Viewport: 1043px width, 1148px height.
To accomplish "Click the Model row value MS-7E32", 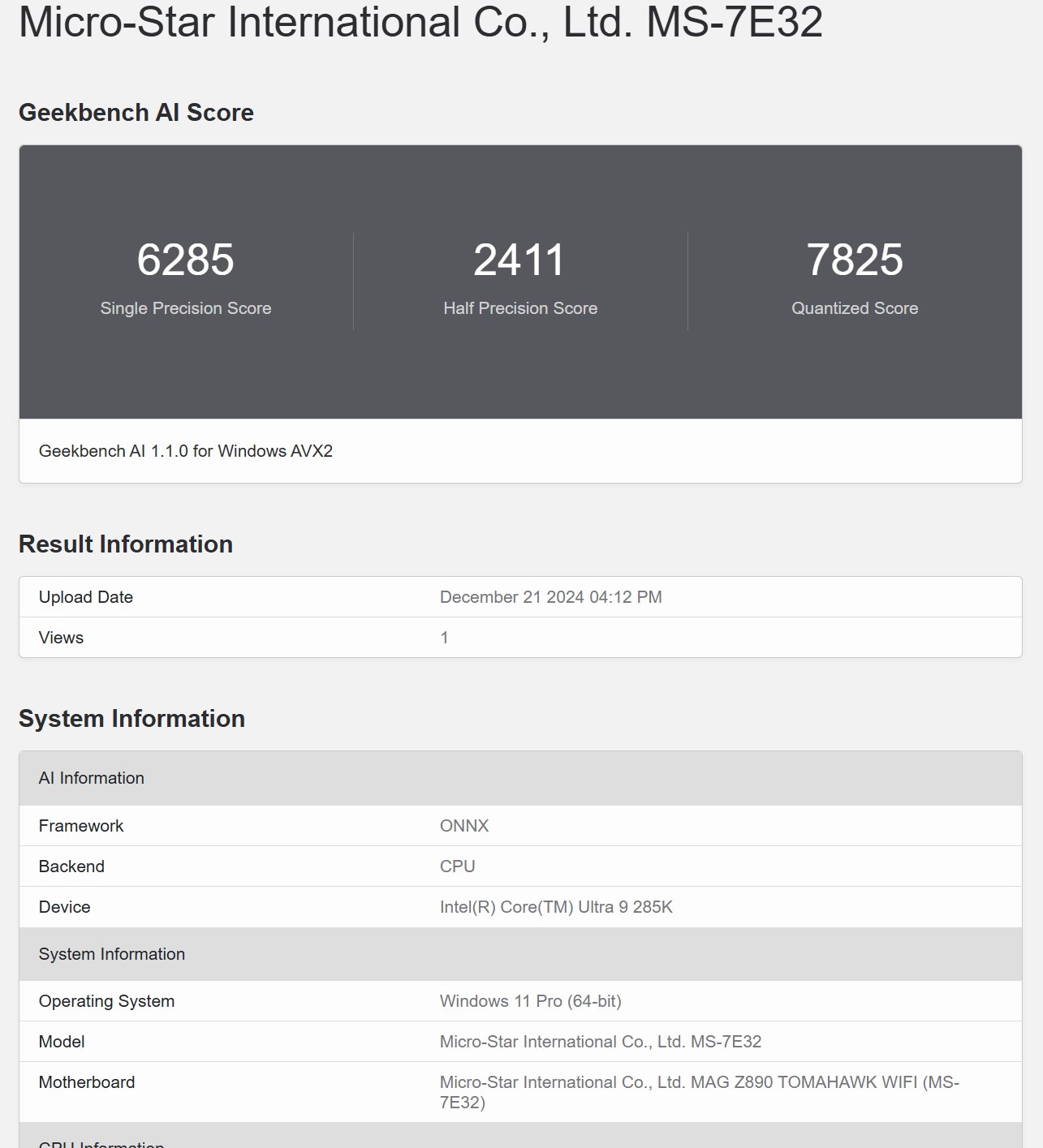I will coord(600,1042).
